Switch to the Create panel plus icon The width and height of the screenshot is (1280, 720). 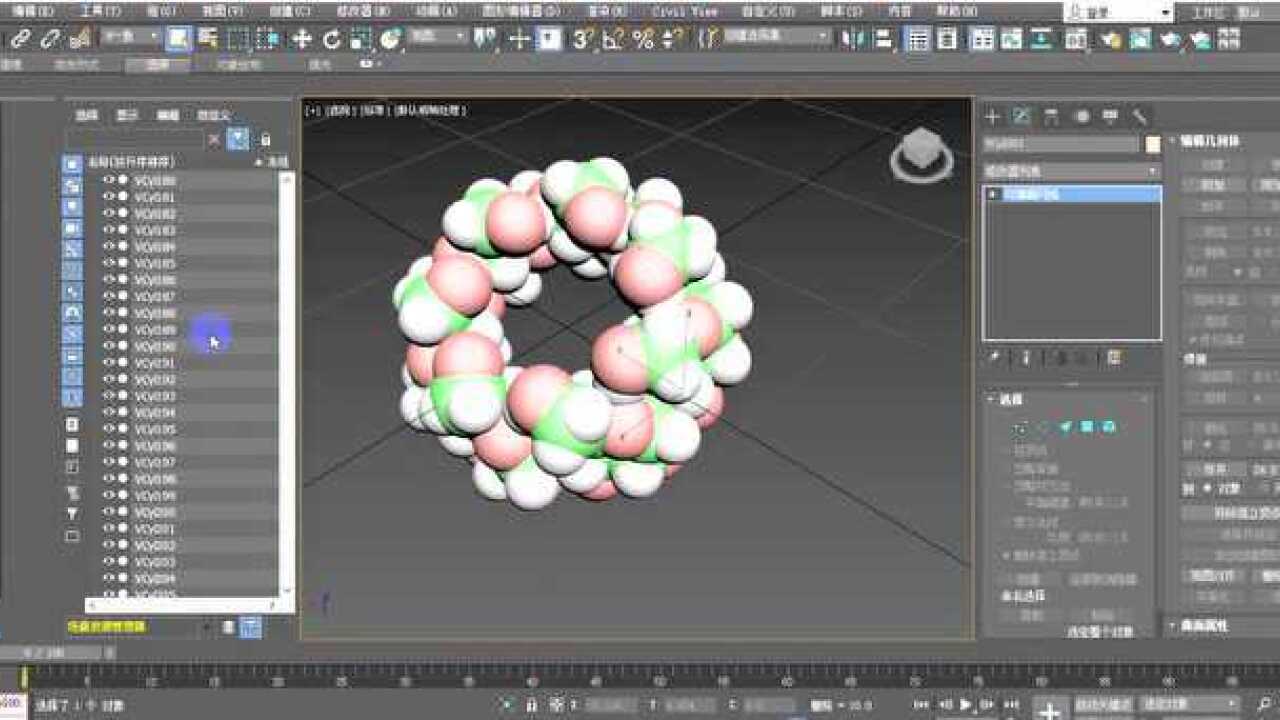point(991,117)
